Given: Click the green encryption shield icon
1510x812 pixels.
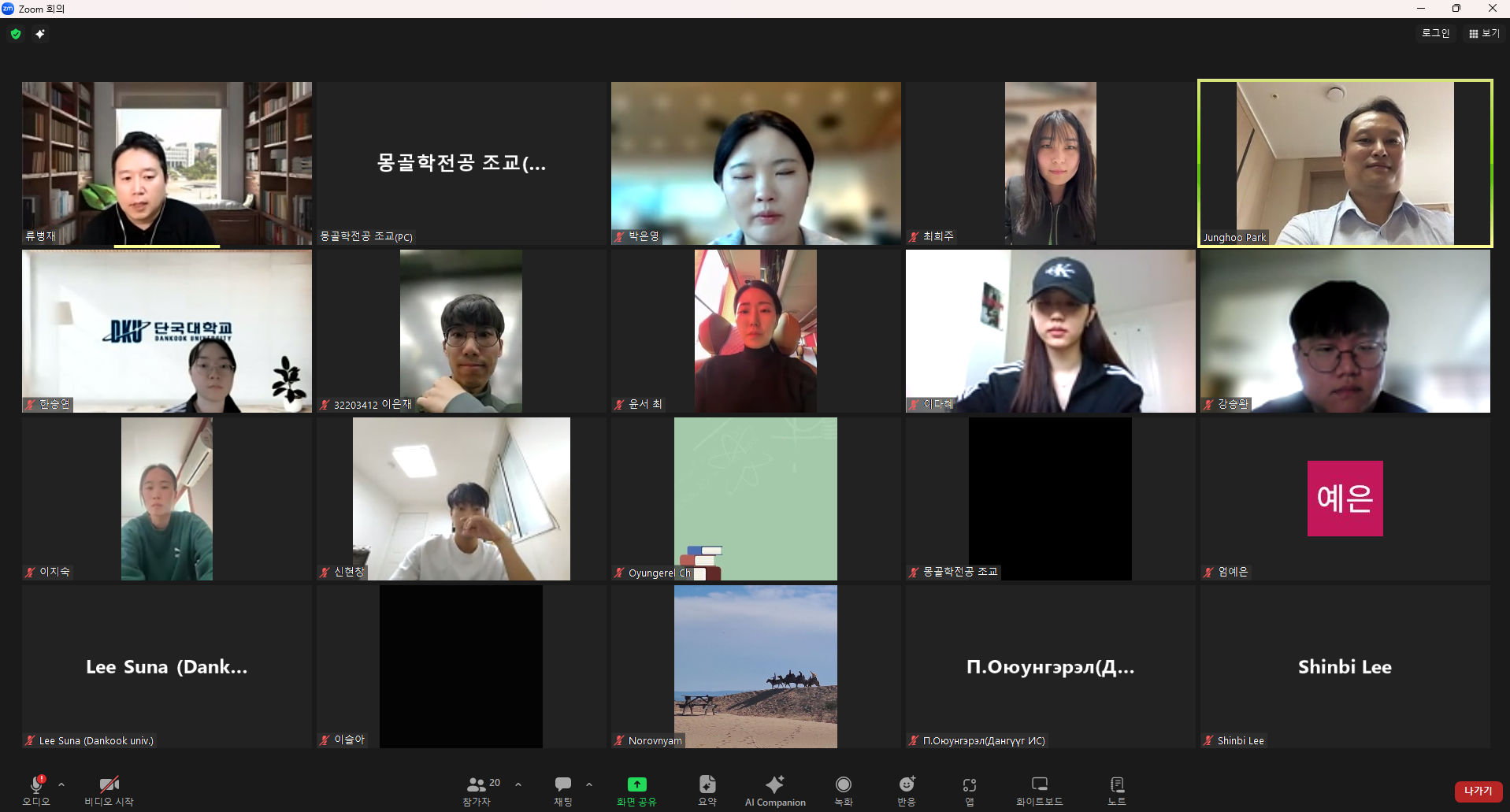Looking at the screenshot, I should 16,34.
